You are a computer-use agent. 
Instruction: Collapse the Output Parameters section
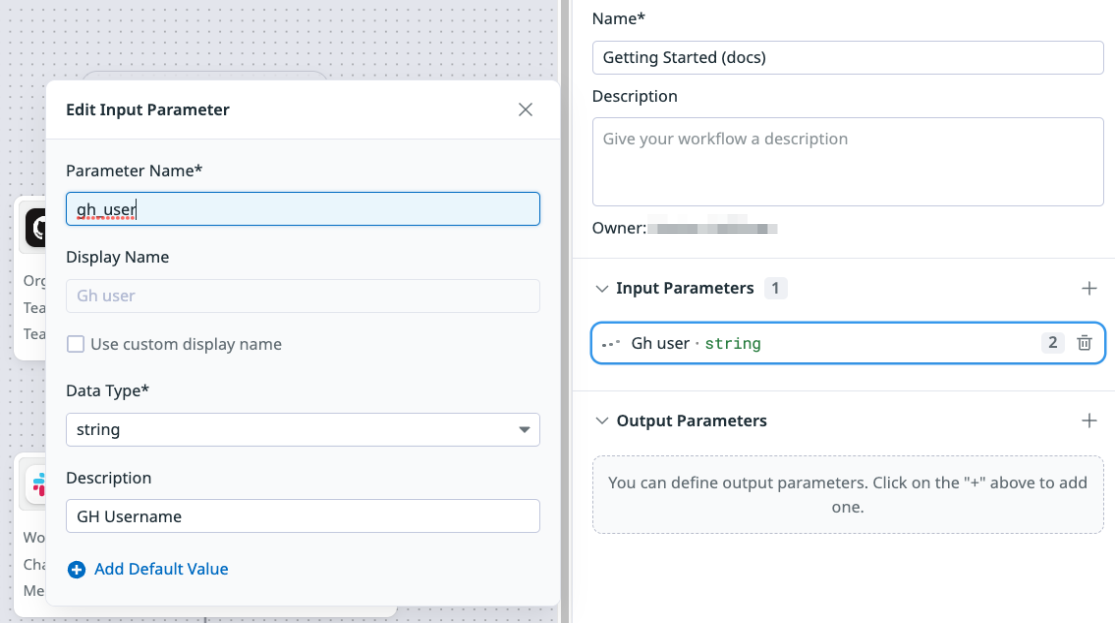point(602,421)
